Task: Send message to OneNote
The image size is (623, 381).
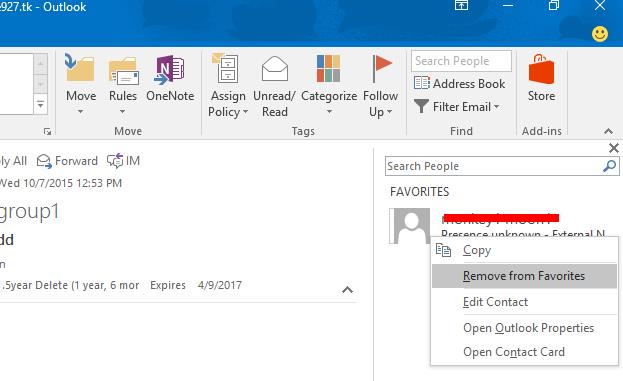Action: coord(170,79)
